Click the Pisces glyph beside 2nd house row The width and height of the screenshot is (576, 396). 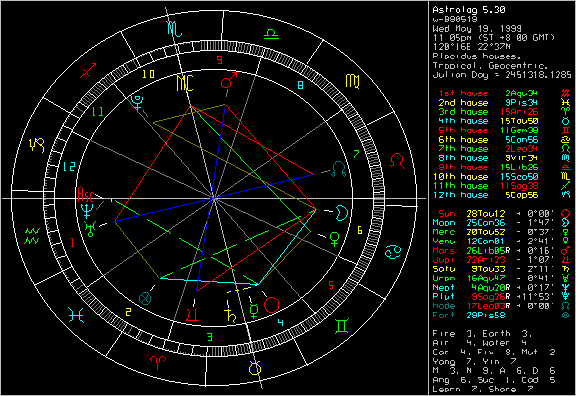(x=565, y=102)
